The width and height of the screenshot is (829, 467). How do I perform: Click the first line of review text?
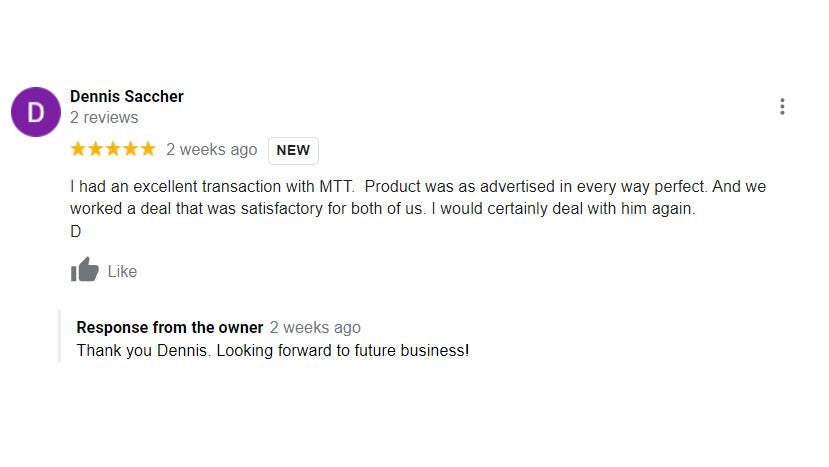(417, 187)
